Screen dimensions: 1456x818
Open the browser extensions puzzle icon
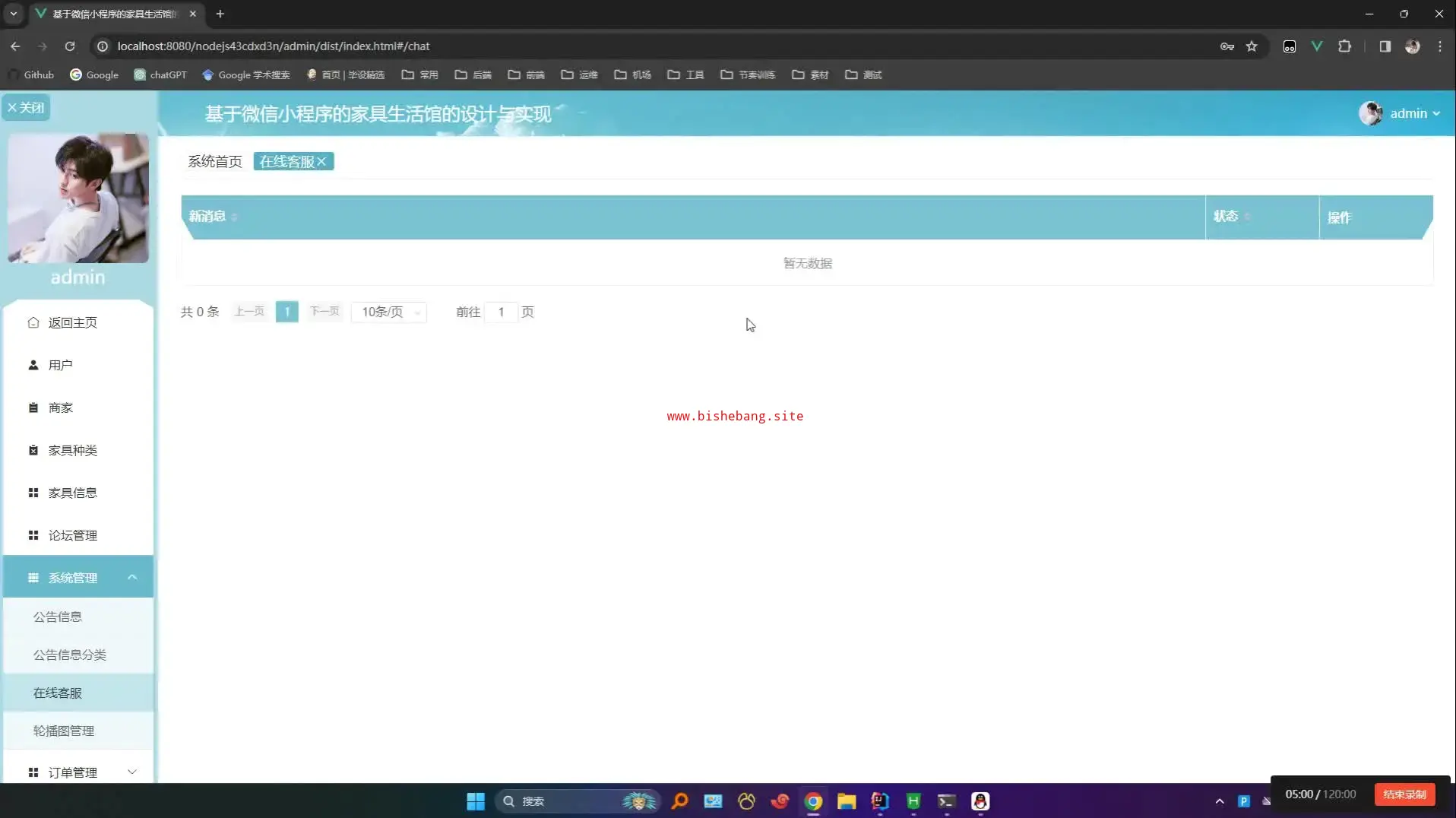pyautogui.click(x=1344, y=46)
